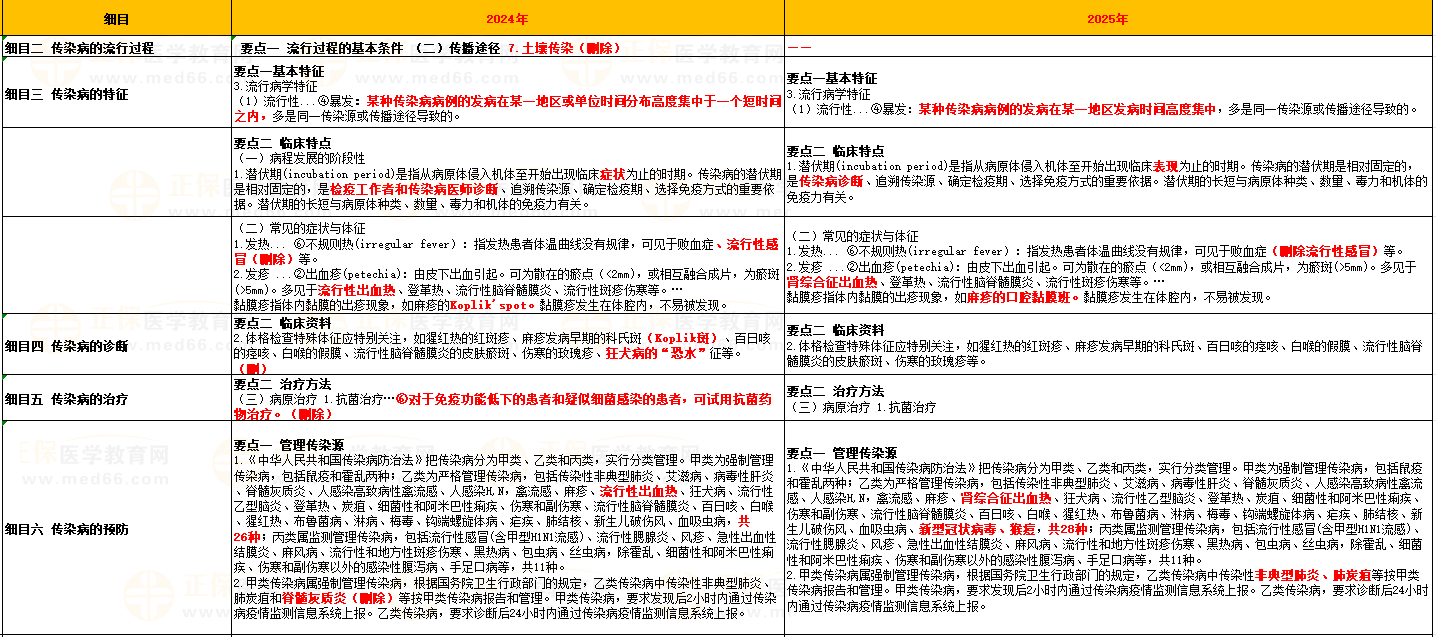The width and height of the screenshot is (1436, 637).
Task: Select the 2025年 column header
Action: (1108, 19)
